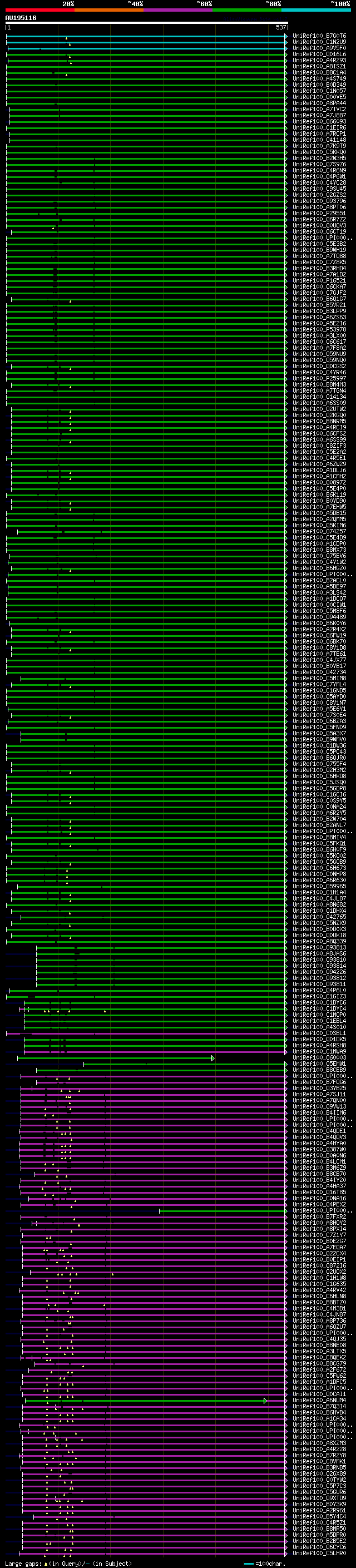Screen dimensions: 356x1568
Task: Click label UniRef100_C1DYC6
Action: [319, 1002]
